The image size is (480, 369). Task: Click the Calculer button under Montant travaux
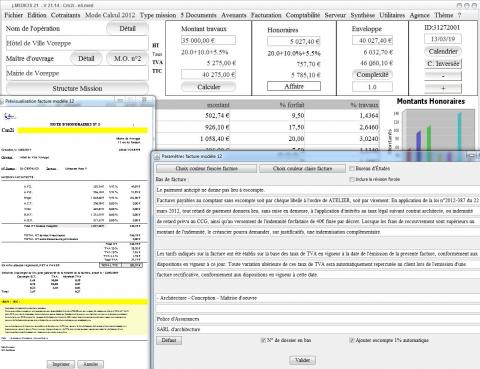209,87
